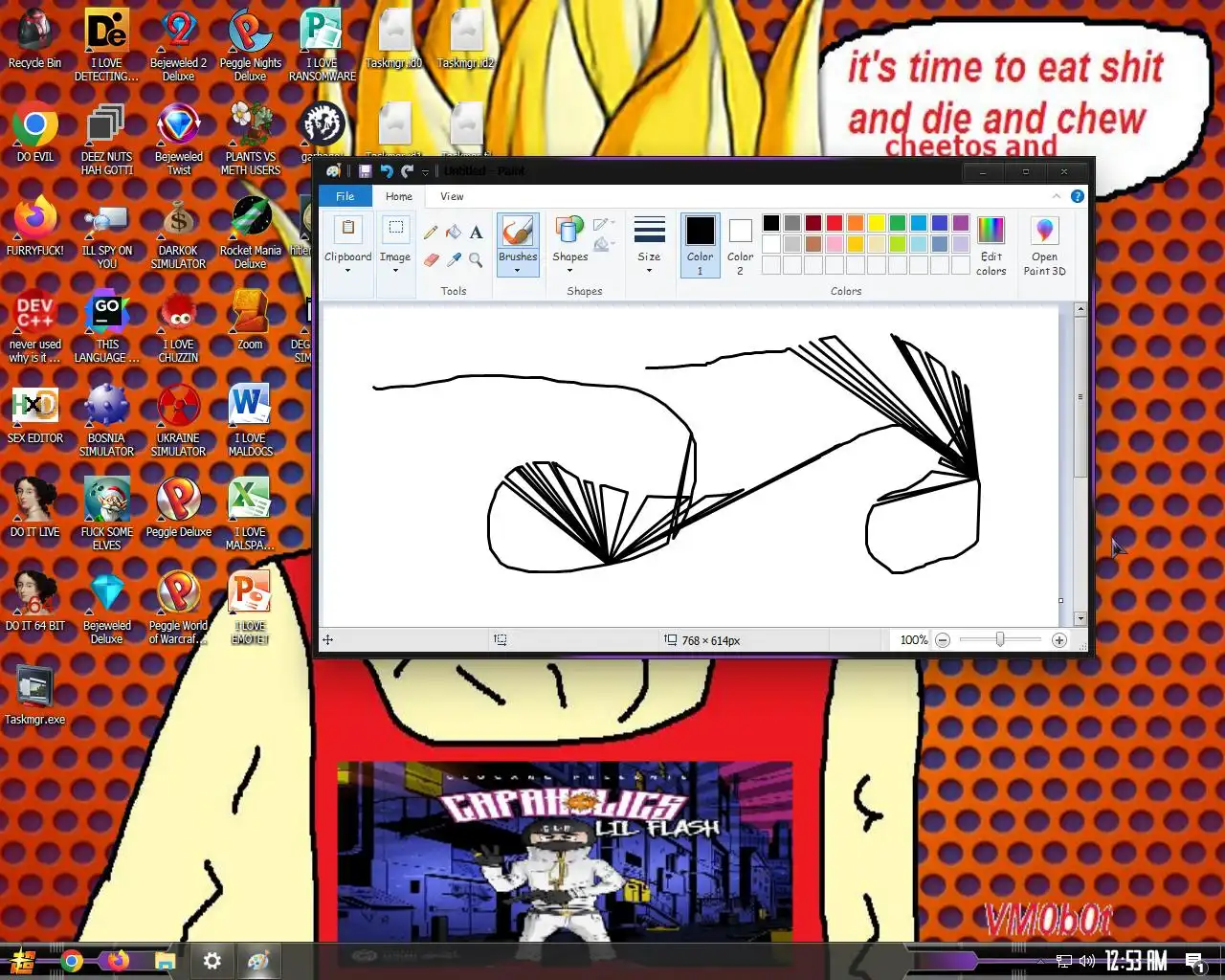Open the shape Fill dropdown
The width and height of the screenshot is (1225, 980).
(x=603, y=245)
